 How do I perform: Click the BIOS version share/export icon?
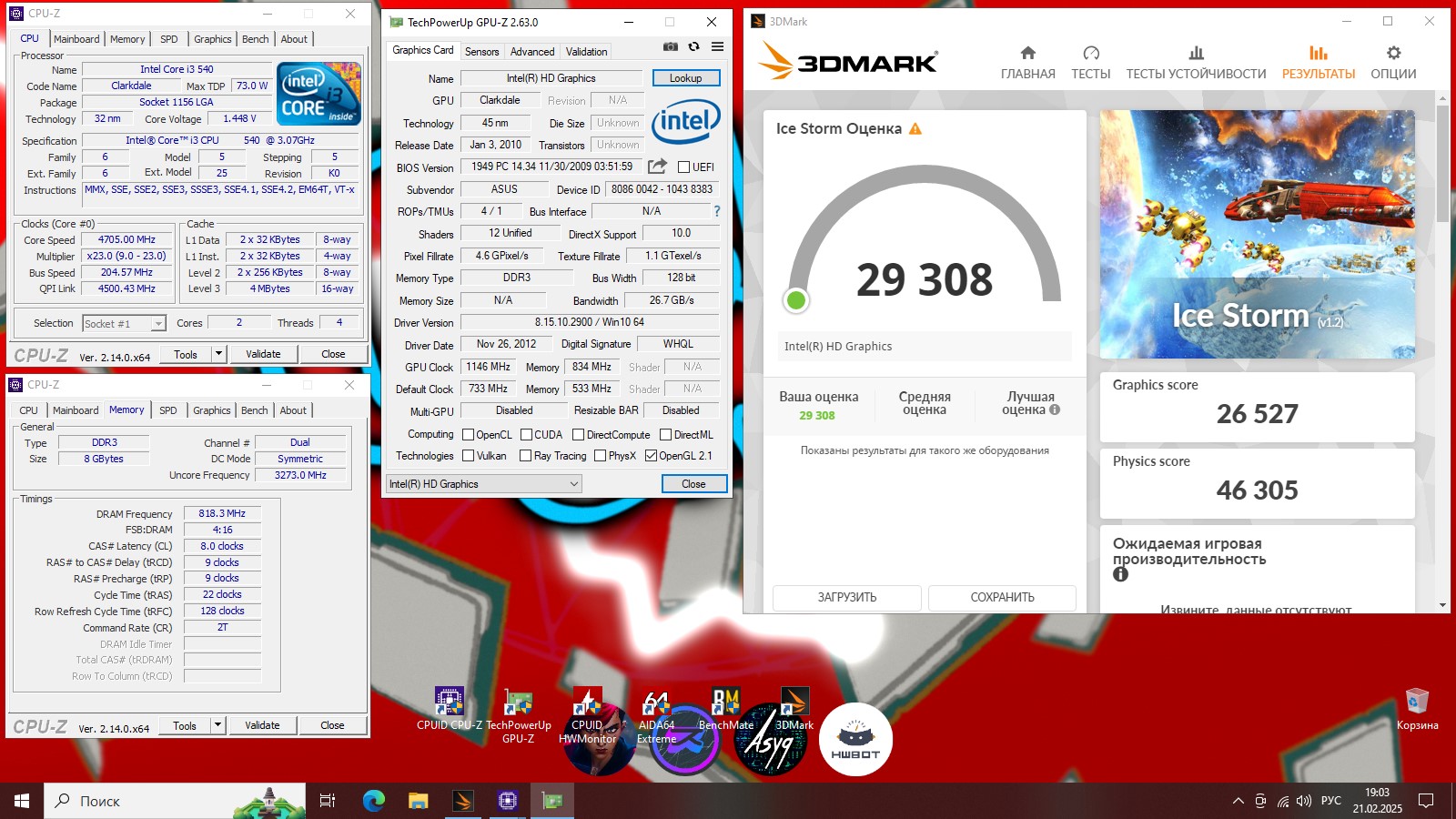(x=657, y=167)
